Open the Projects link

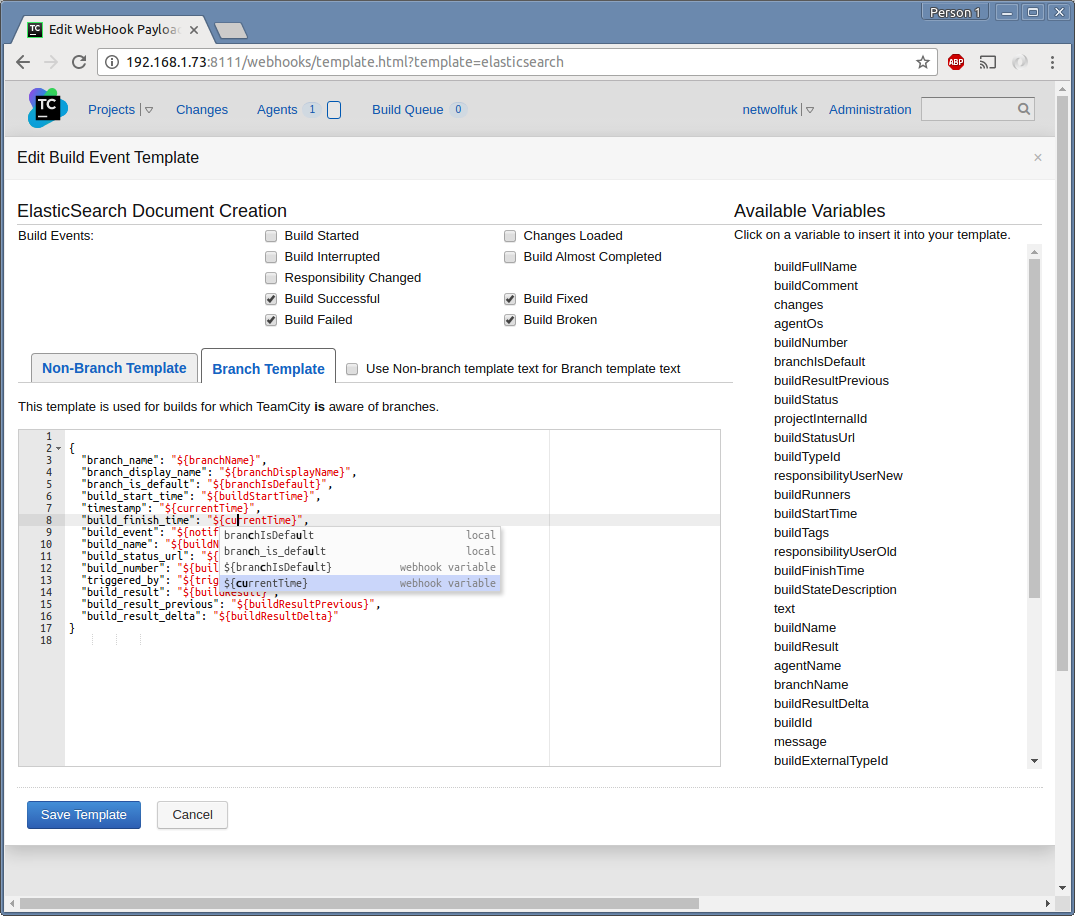(111, 110)
